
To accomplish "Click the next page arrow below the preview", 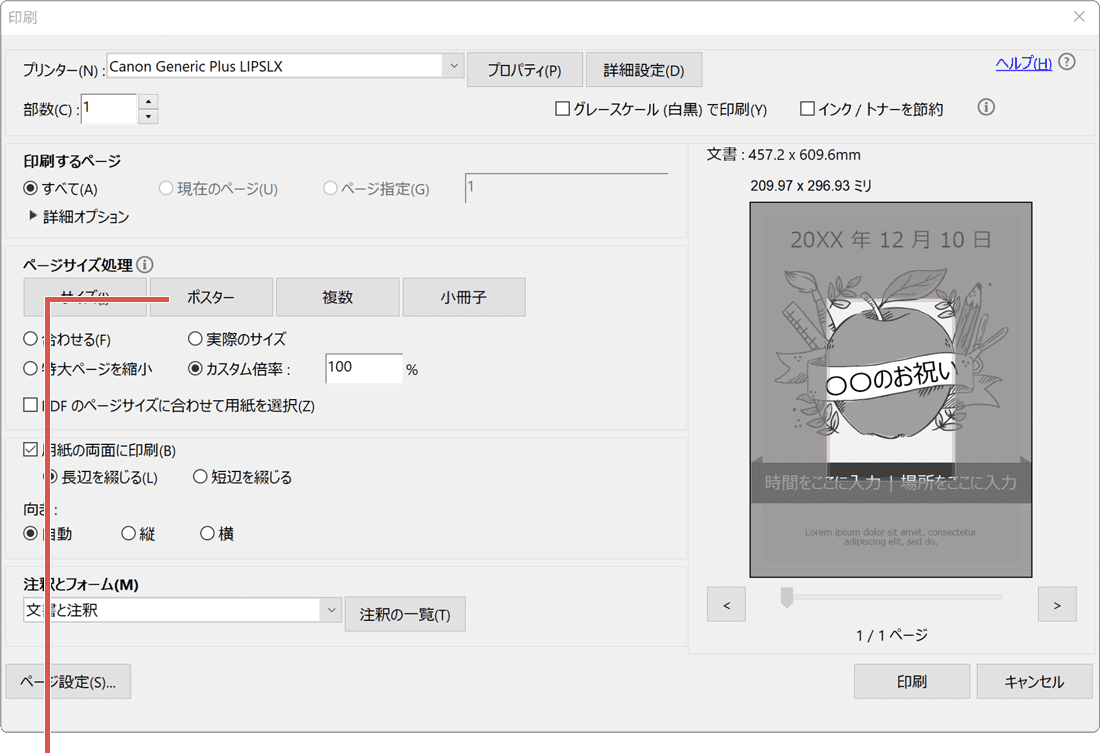I will coord(1057,604).
